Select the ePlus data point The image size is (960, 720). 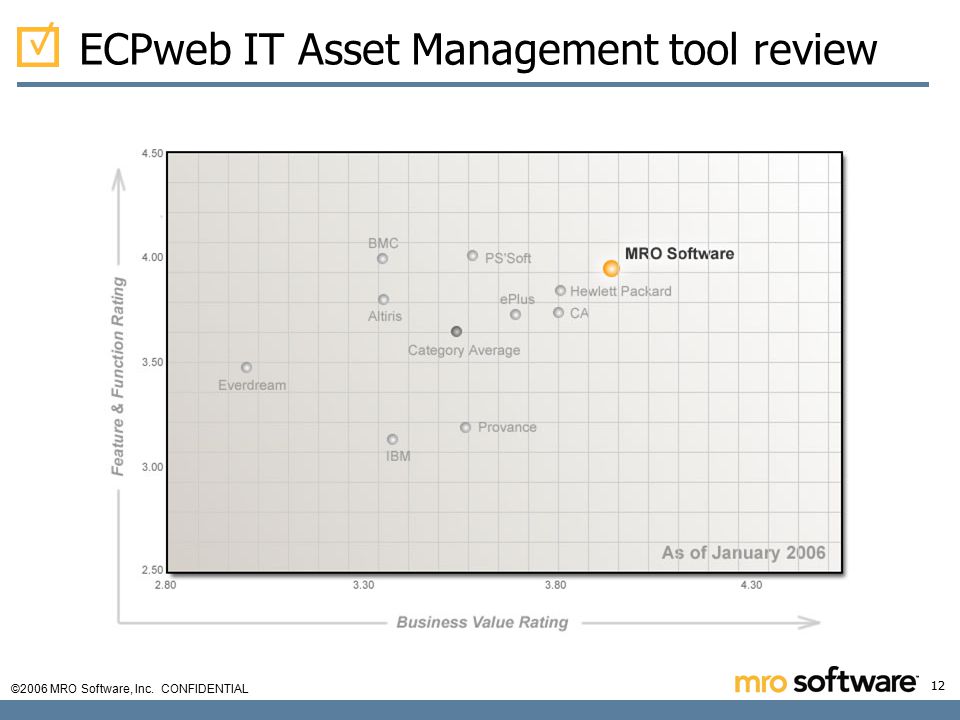[x=516, y=314]
